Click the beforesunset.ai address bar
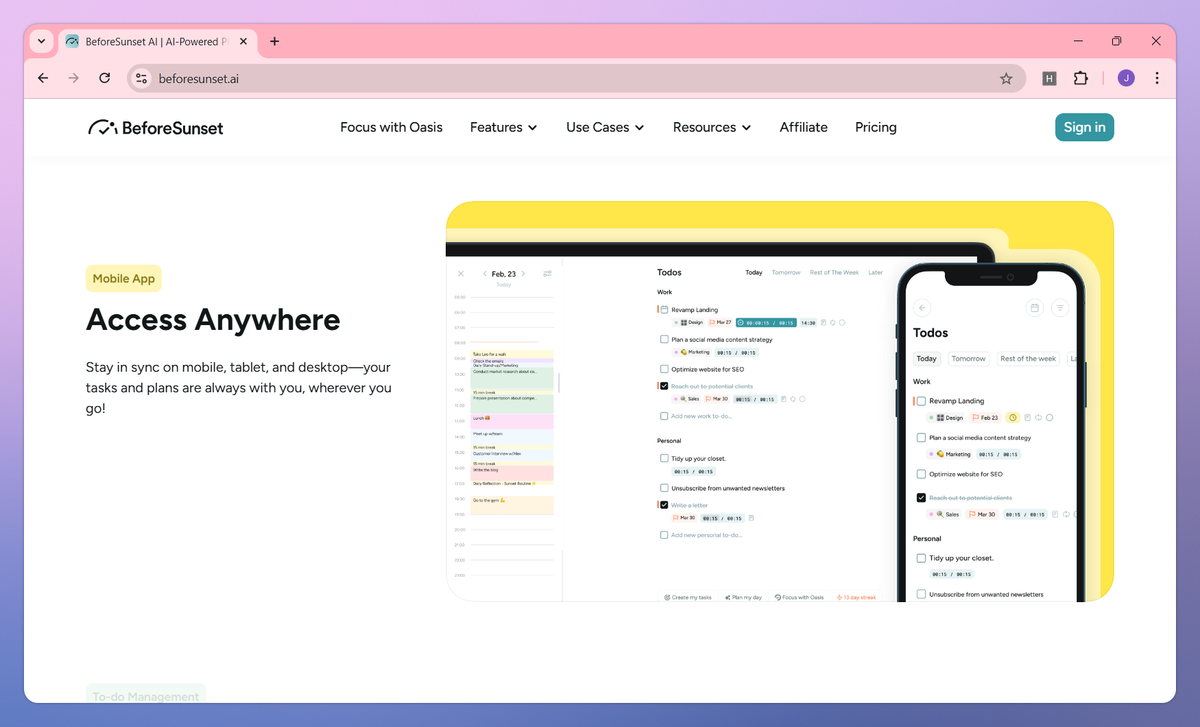 pyautogui.click(x=576, y=78)
